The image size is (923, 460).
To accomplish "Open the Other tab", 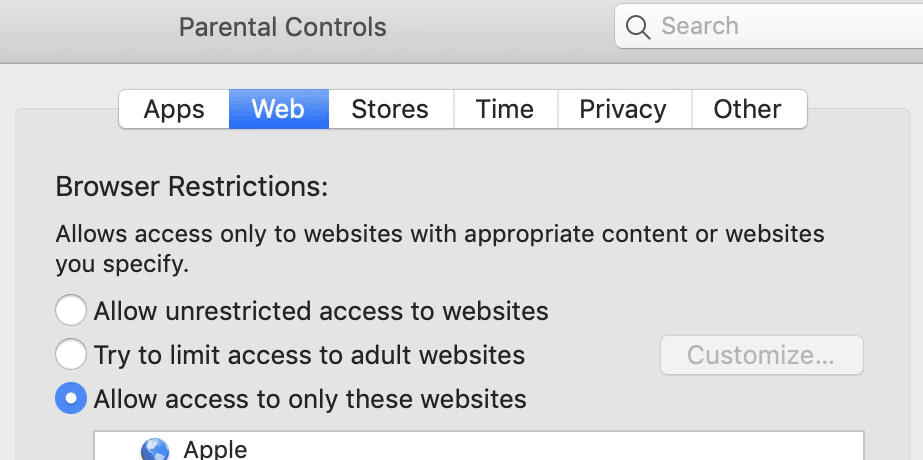I will [747, 109].
